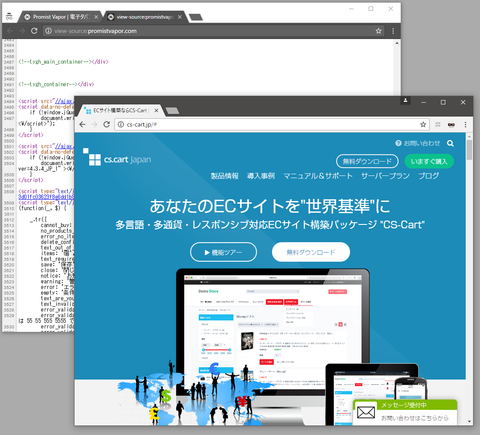
Task: Click the cs.cart Japan logo
Action: (117, 157)
